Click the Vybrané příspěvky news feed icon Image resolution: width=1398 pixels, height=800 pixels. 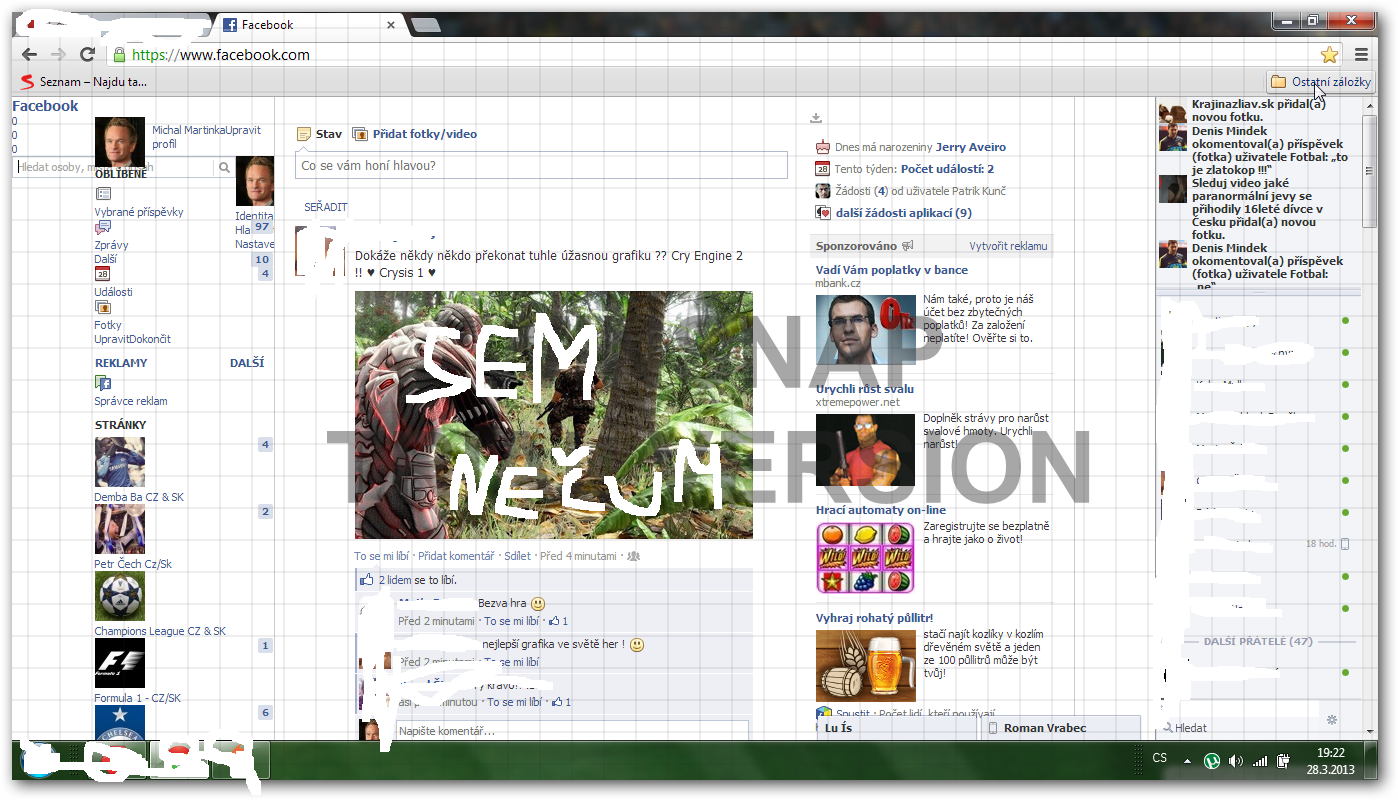click(x=103, y=194)
